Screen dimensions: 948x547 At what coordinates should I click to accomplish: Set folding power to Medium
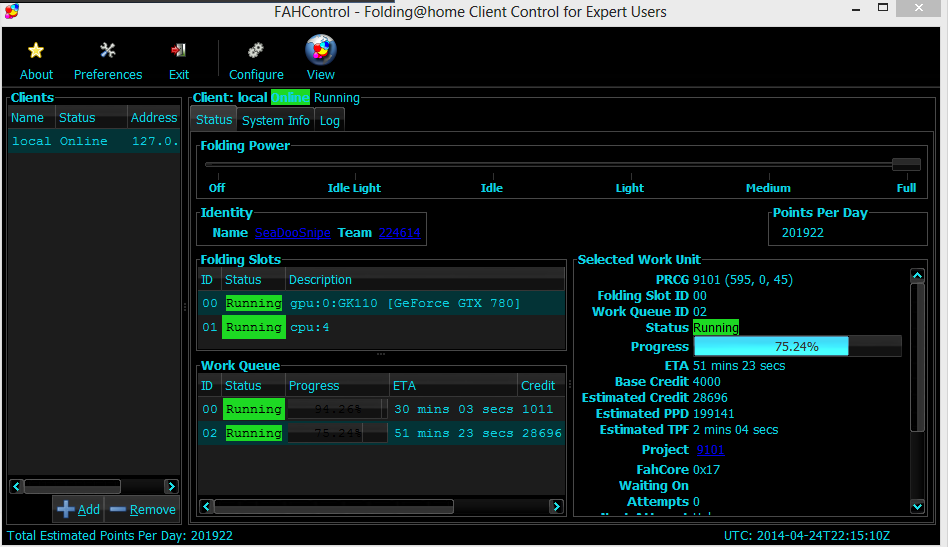(x=768, y=188)
